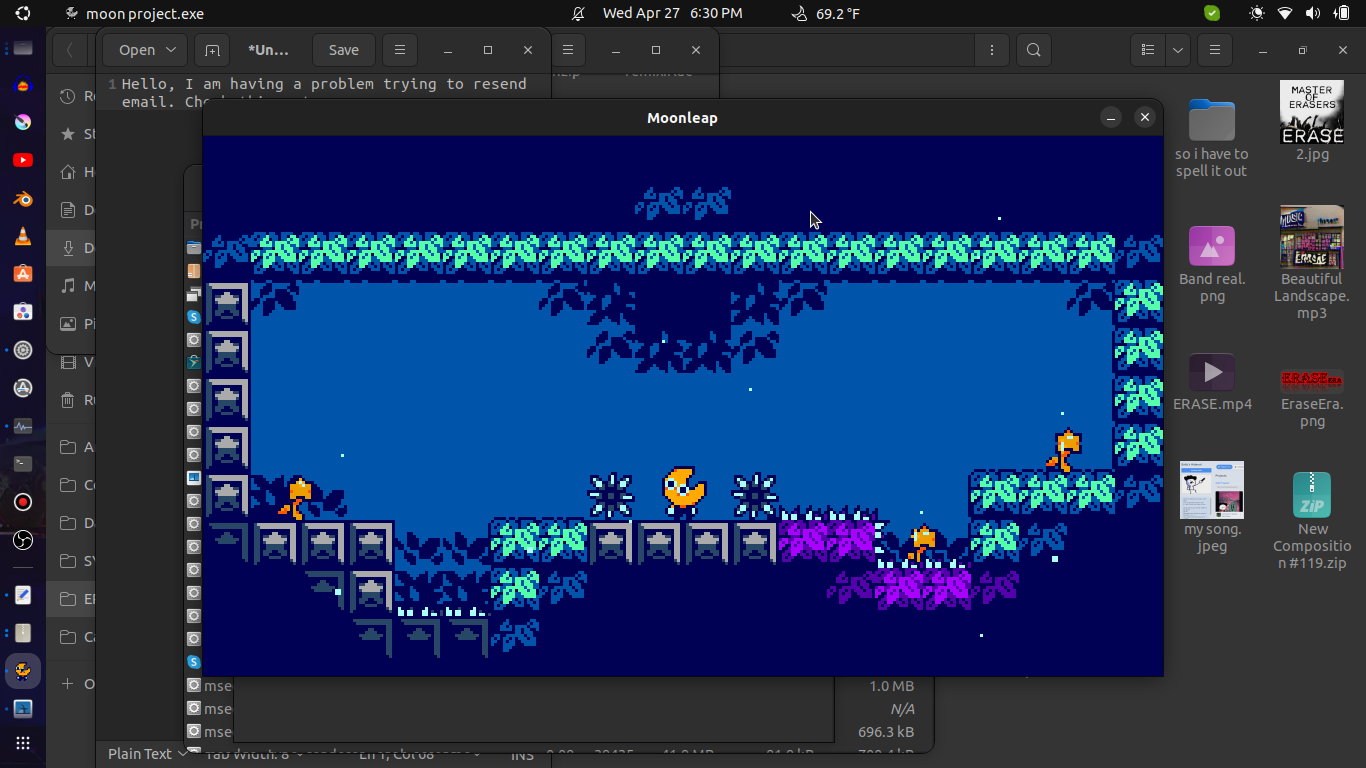
Task: Click the brightness sun tray icon
Action: pyautogui.click(x=1257, y=14)
